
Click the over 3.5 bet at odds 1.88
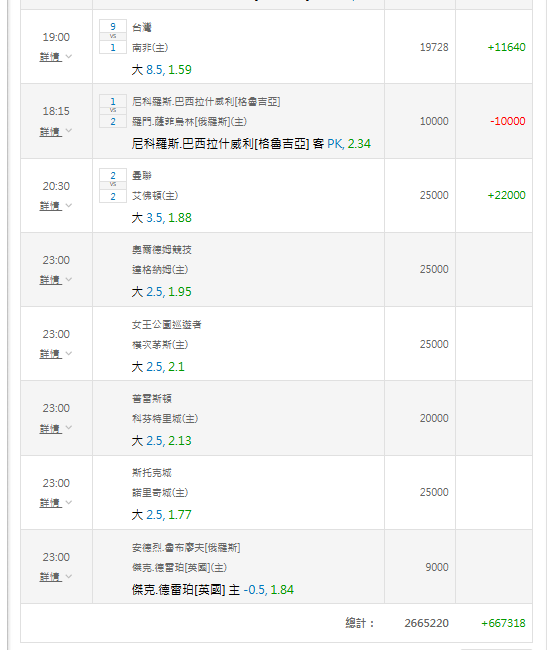(161, 218)
